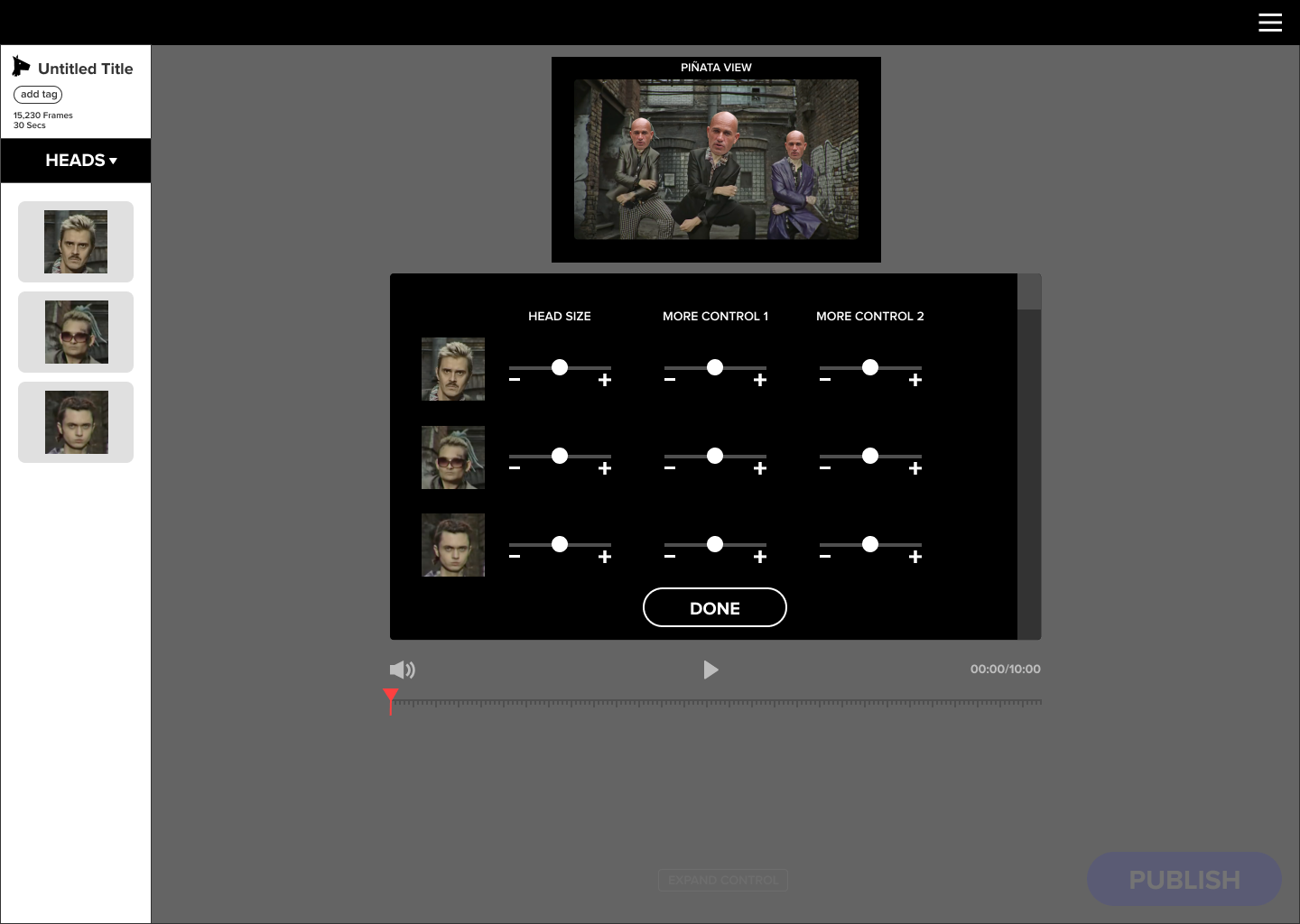This screenshot has width=1300, height=924.
Task: Increase More Control 1 for the blond mustache head
Action: tap(760, 380)
